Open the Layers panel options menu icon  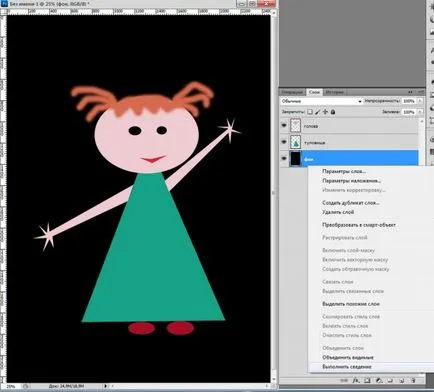tap(421, 92)
